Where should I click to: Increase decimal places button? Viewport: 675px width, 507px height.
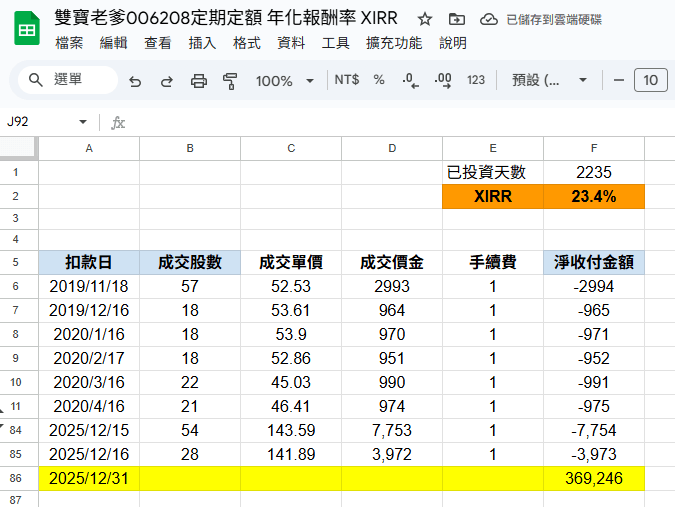coord(443,80)
